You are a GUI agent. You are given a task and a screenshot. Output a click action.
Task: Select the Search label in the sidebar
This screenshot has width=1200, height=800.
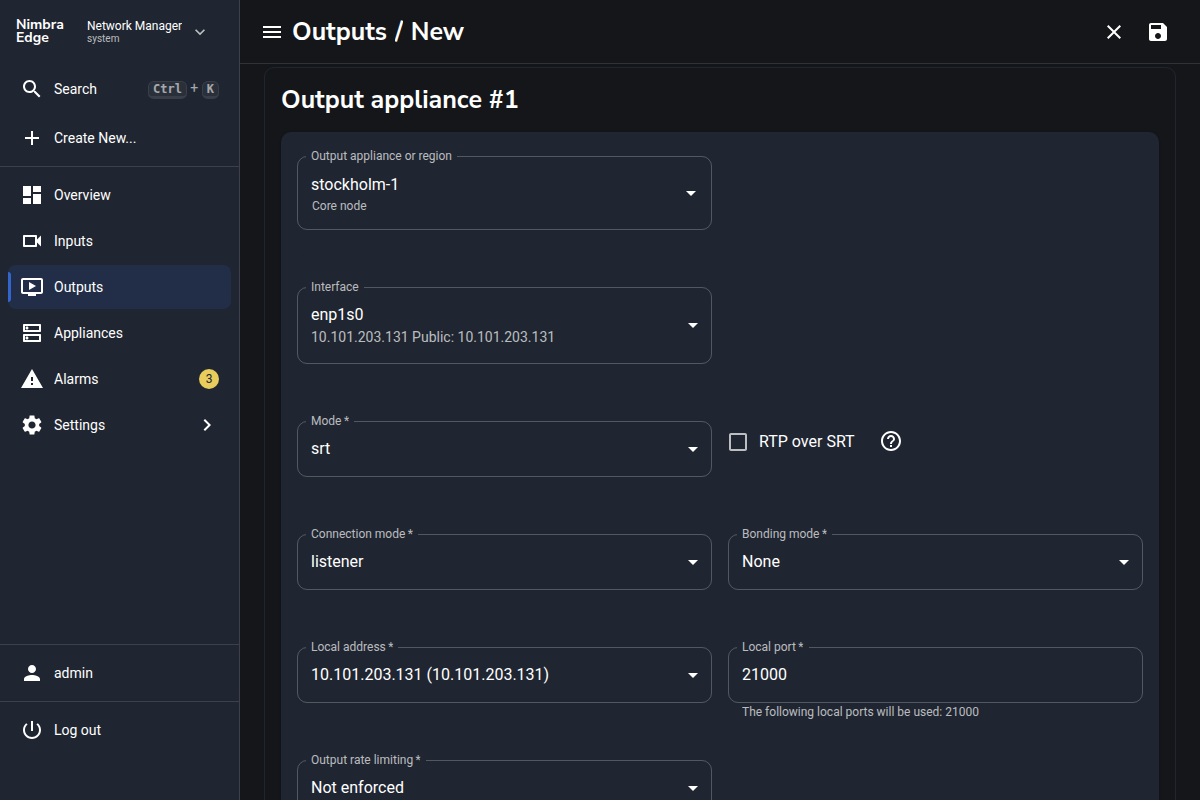(75, 89)
